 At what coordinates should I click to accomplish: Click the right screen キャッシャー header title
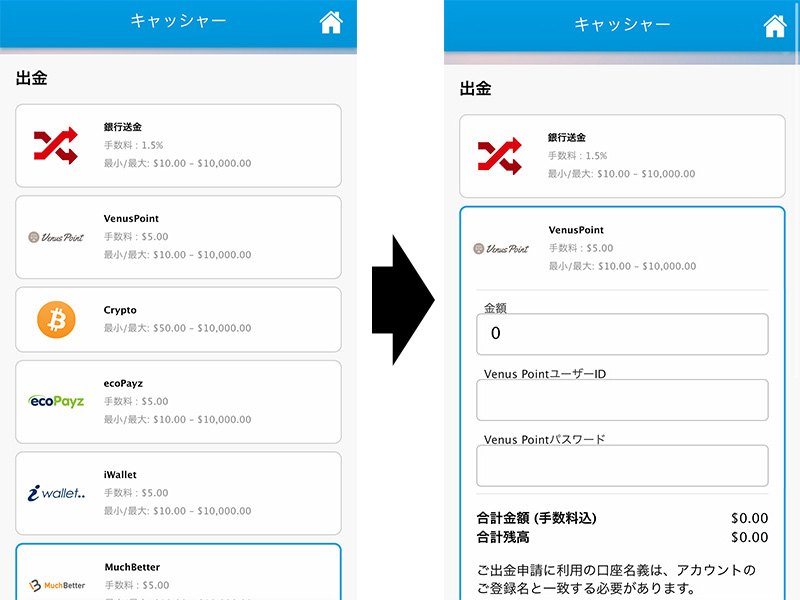pyautogui.click(x=622, y=24)
